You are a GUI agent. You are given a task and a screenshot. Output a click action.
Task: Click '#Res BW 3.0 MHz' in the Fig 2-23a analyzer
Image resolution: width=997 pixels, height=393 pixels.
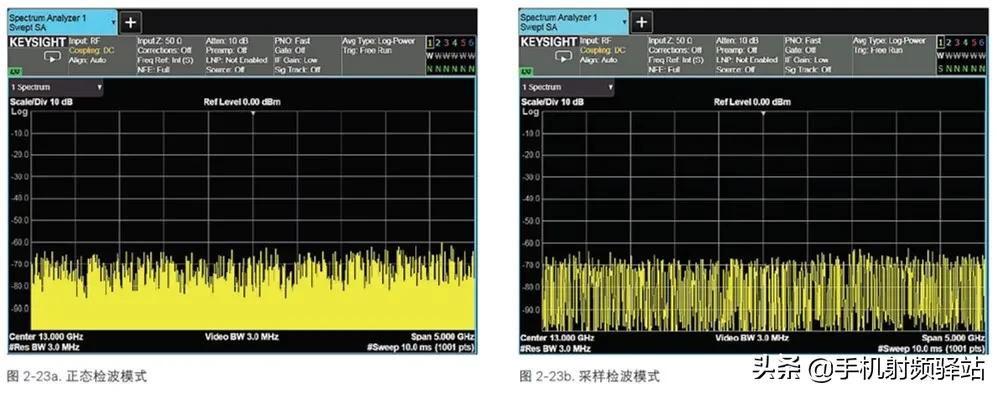pyautogui.click(x=44, y=347)
